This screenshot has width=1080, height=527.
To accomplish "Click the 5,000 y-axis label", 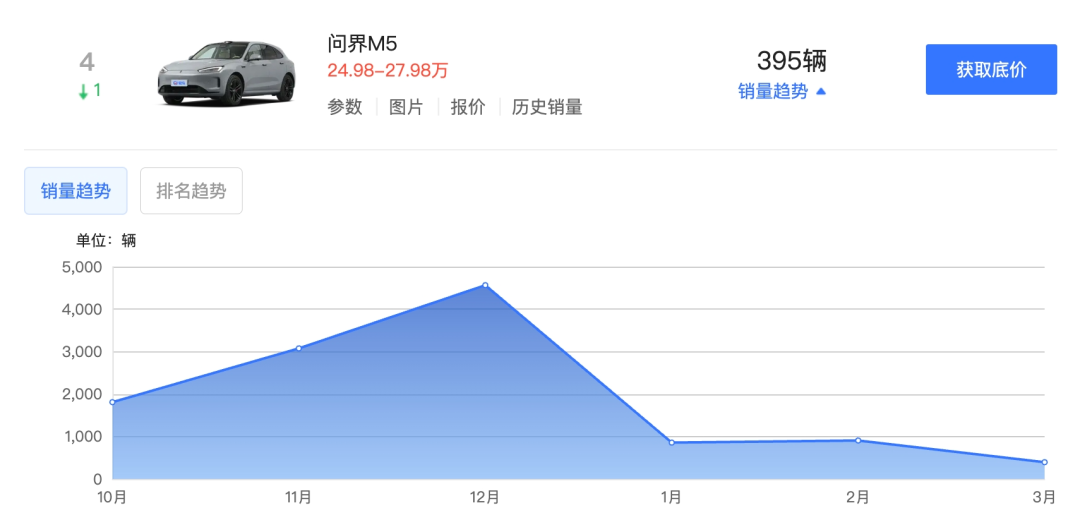I will (82, 267).
